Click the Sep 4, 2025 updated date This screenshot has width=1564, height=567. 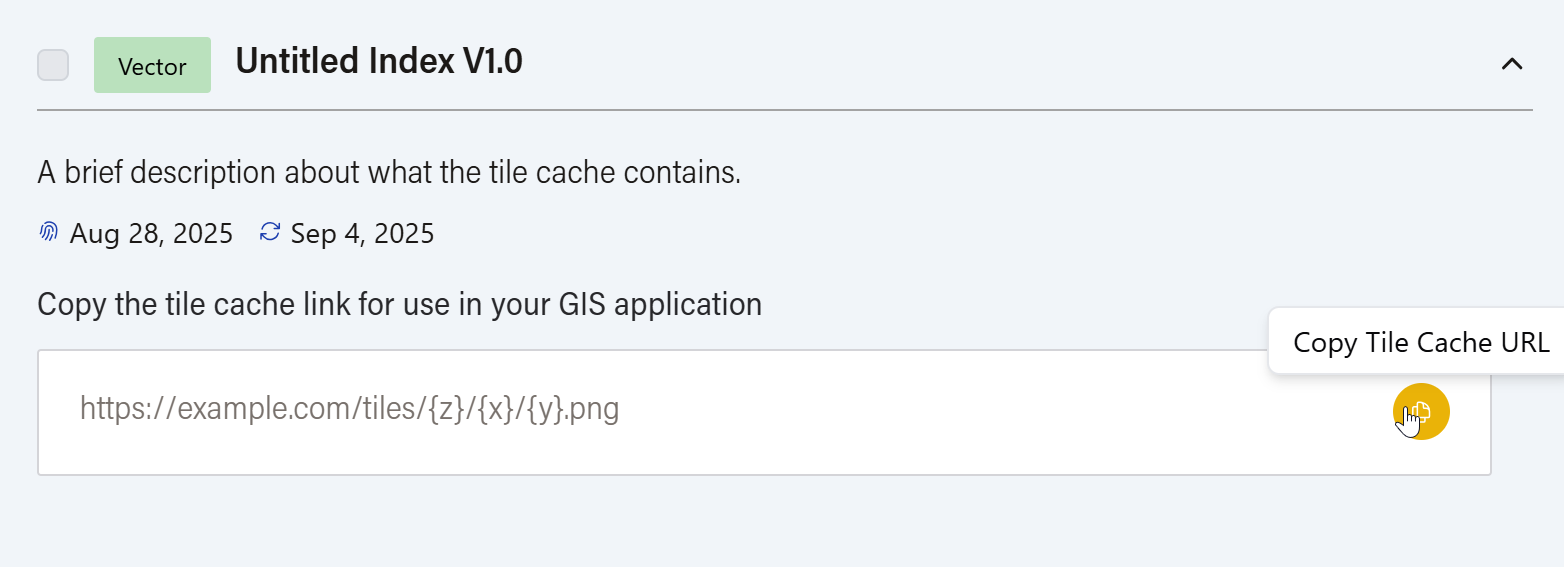(x=362, y=234)
